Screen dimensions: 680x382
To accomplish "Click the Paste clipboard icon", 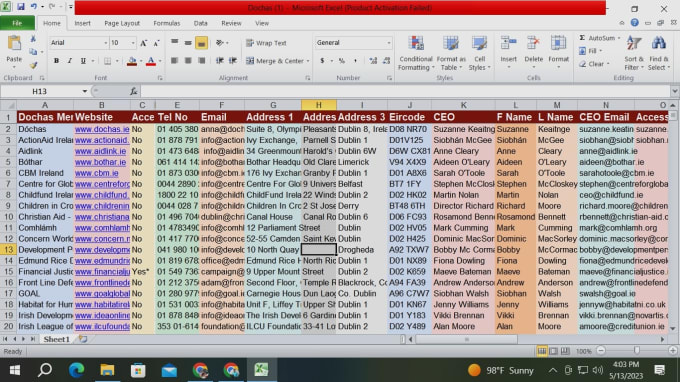I will click(x=14, y=43).
